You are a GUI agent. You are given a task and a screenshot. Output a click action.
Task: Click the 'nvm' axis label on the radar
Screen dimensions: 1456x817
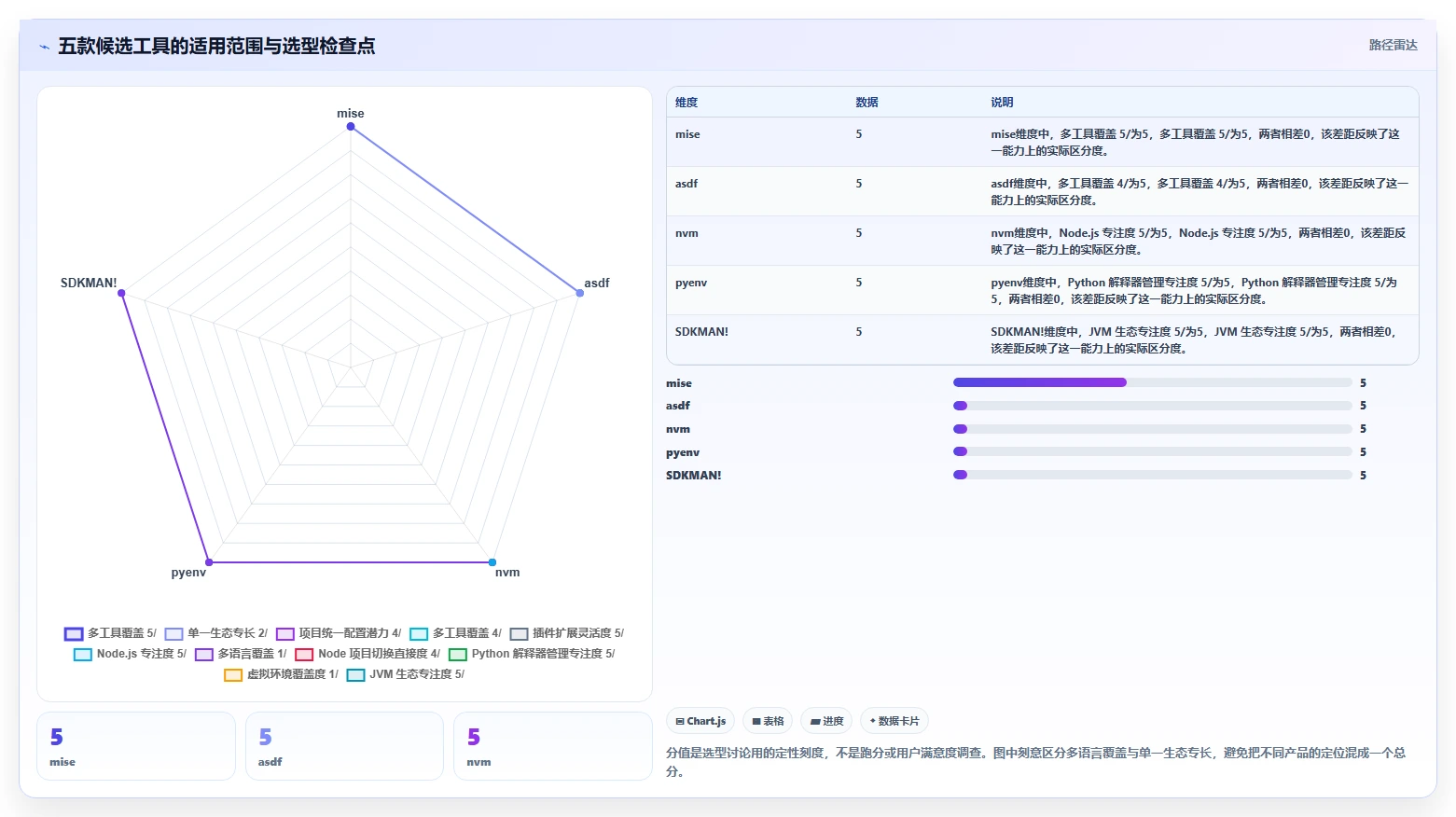(507, 573)
